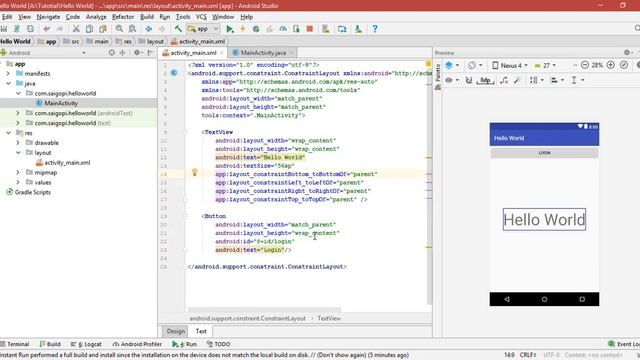Navigate back with the blue left arrow
The image size is (640, 360).
point(149,29)
